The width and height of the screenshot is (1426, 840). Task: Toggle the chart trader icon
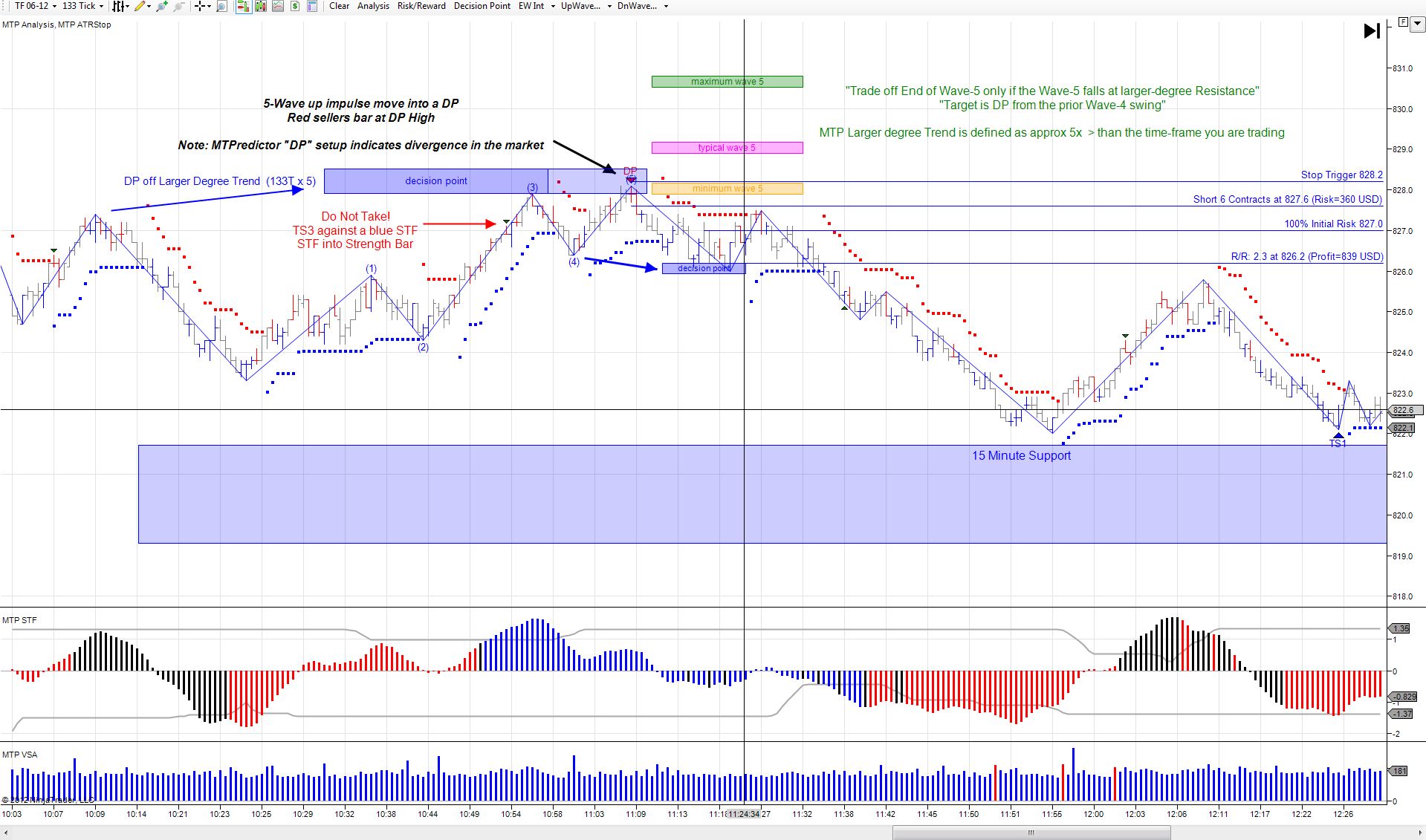coord(243,6)
